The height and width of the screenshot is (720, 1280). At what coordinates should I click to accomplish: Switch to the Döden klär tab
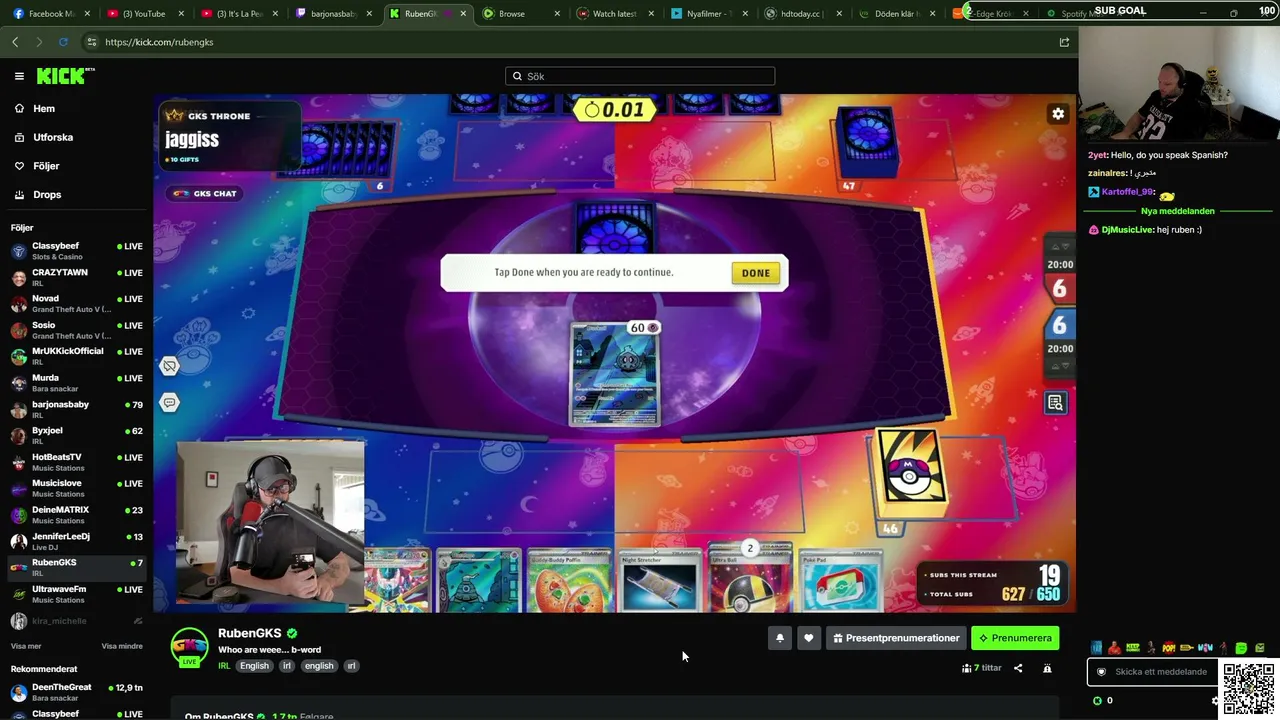point(897,14)
